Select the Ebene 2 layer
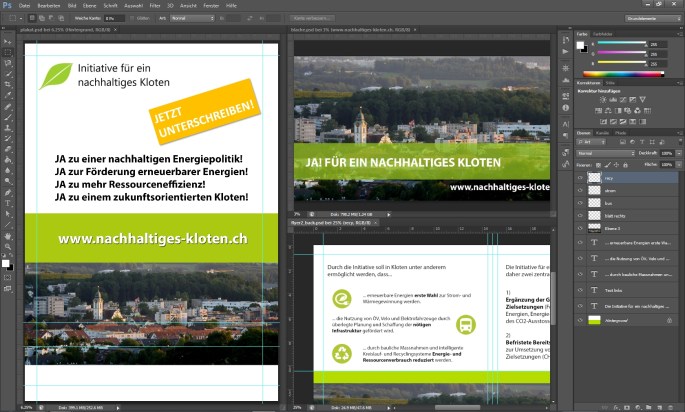 point(620,229)
